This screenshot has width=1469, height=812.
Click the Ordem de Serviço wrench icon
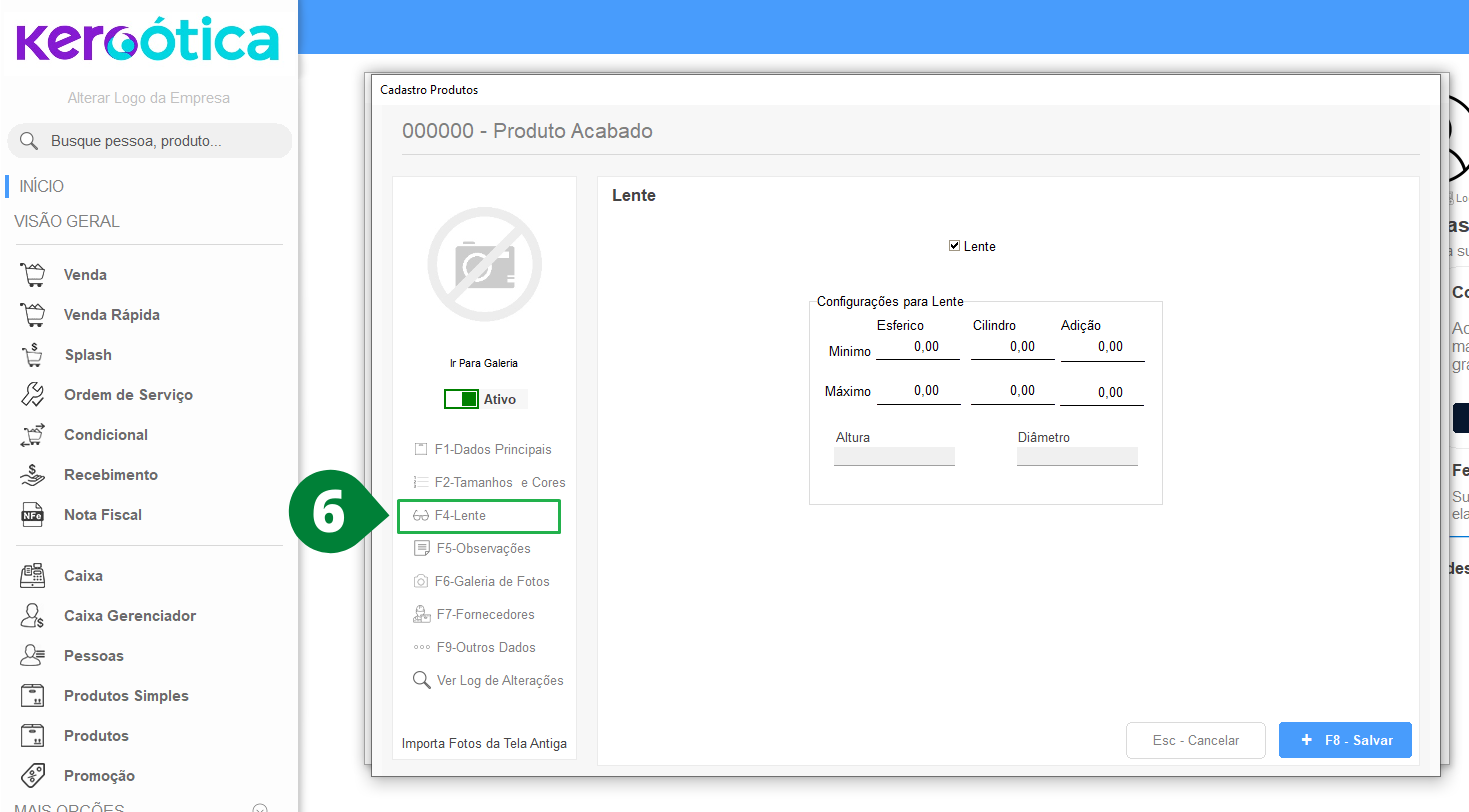pos(32,395)
